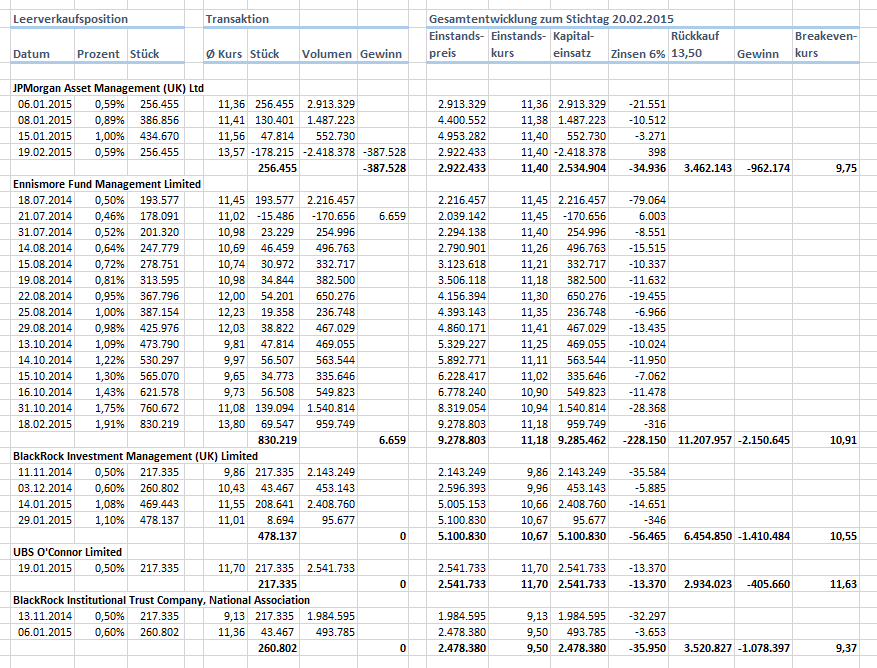This screenshot has width=877, height=668.
Task: Click the Breakevenkurs value 10,55
Action: [x=843, y=537]
